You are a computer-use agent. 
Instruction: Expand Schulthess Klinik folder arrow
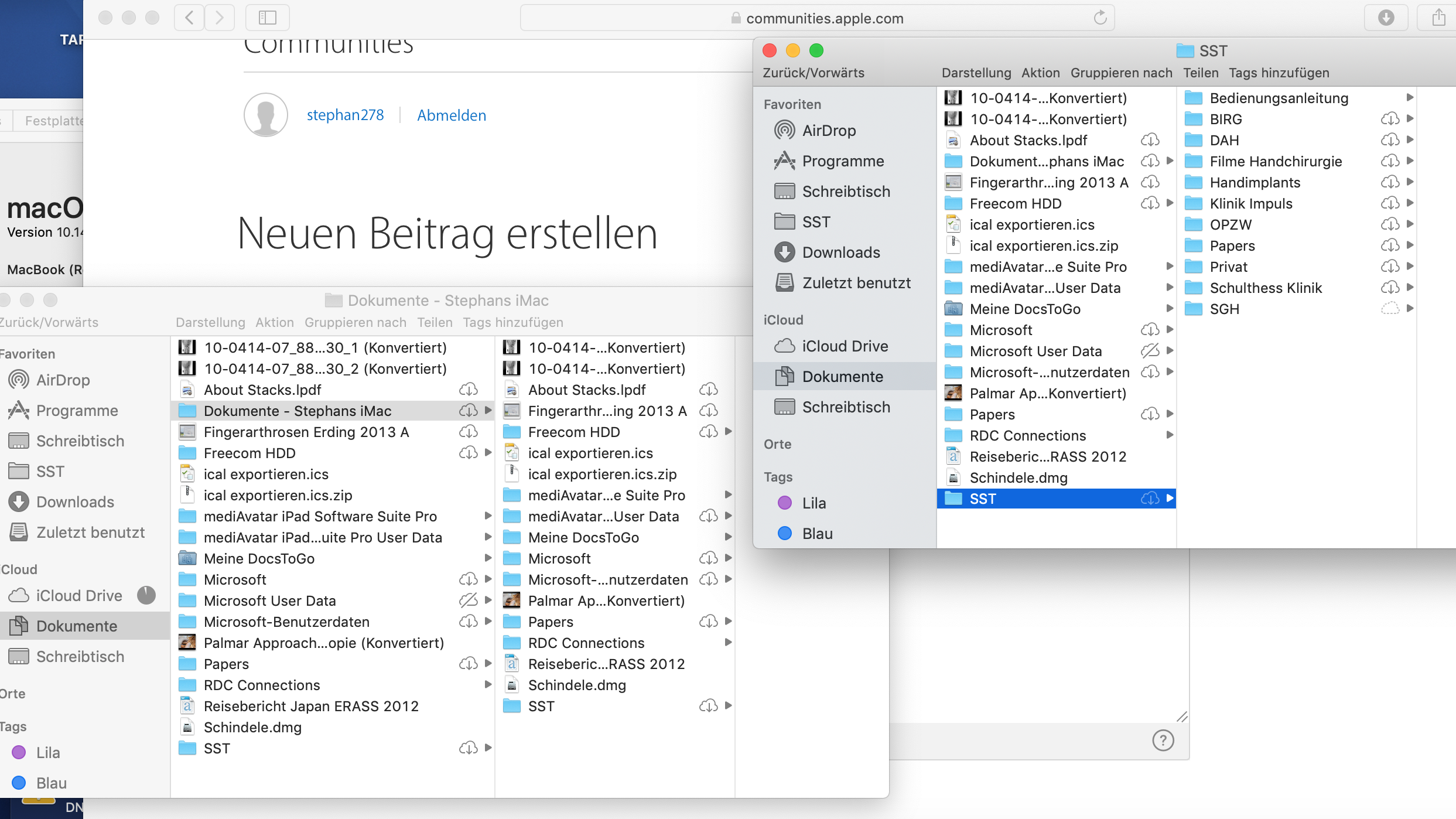click(1410, 288)
